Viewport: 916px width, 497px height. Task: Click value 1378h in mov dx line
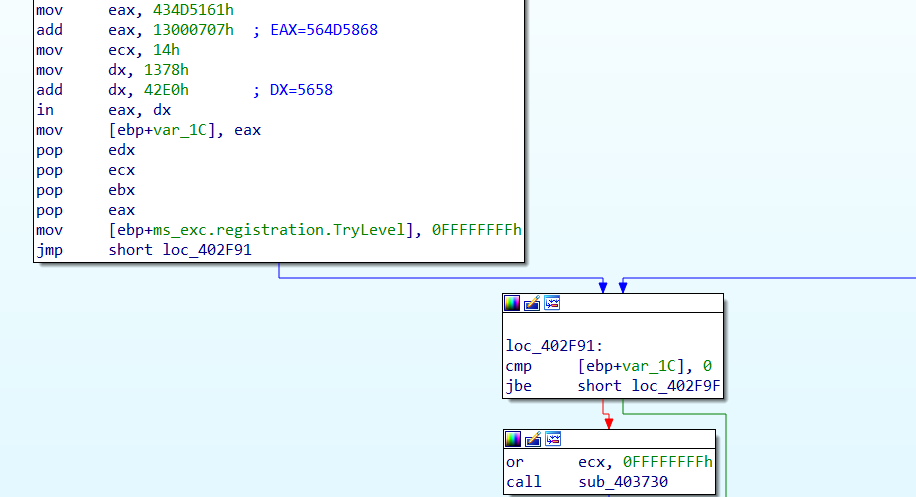click(166, 70)
